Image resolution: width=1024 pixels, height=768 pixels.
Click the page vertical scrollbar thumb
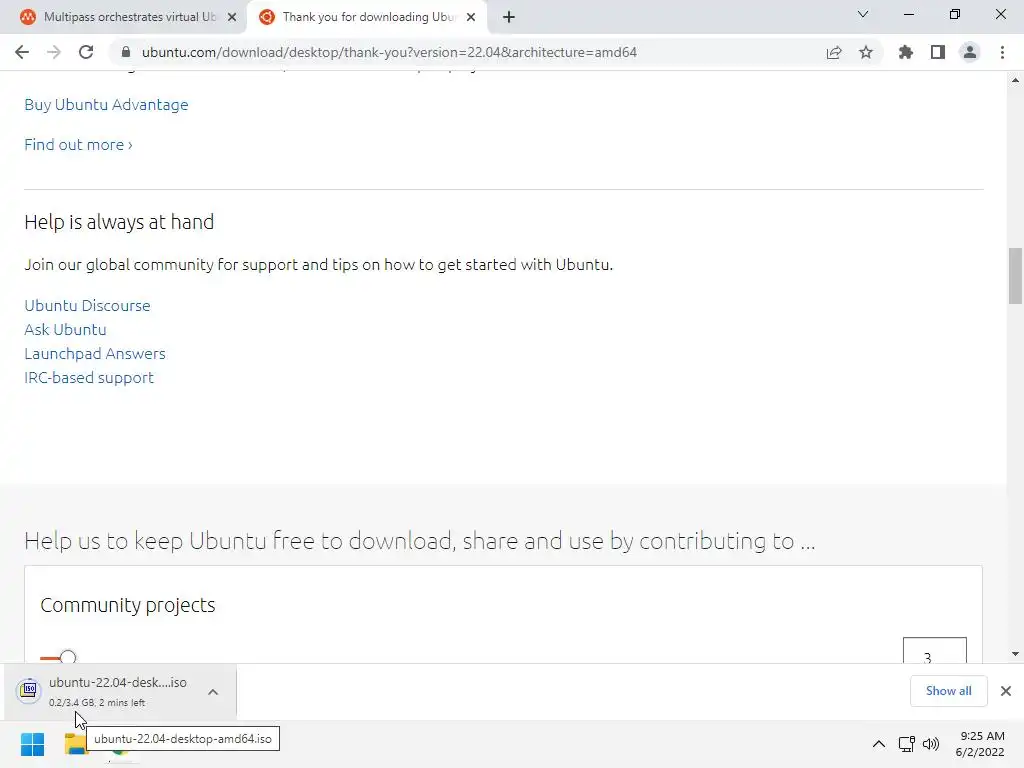[1015, 276]
